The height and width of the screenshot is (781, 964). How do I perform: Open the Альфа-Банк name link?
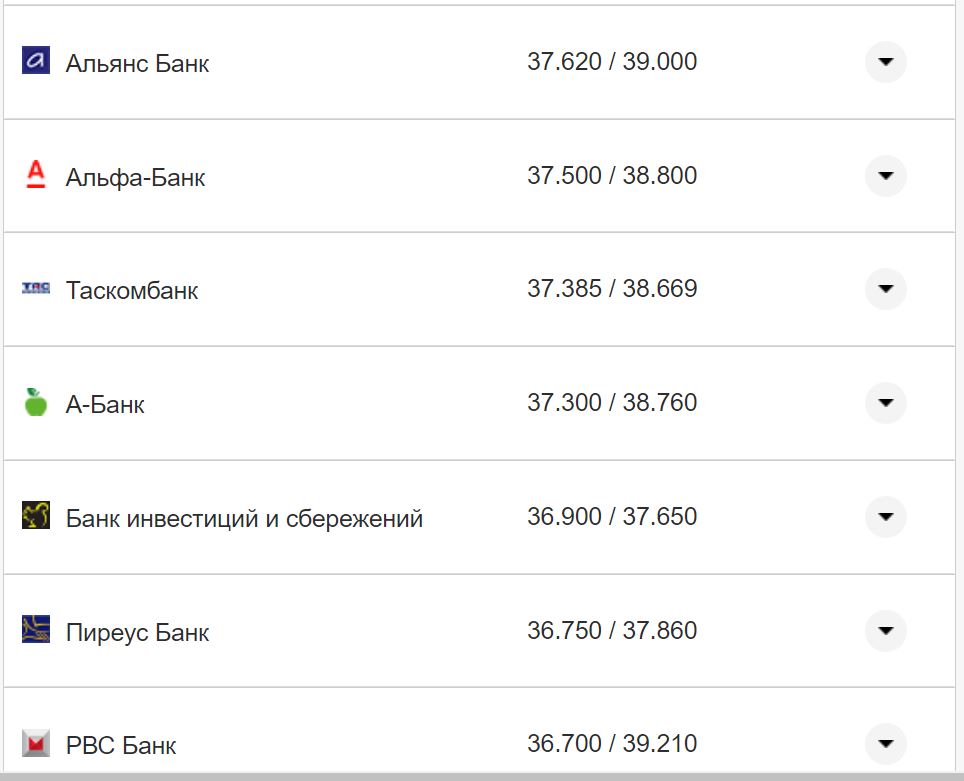(x=135, y=177)
